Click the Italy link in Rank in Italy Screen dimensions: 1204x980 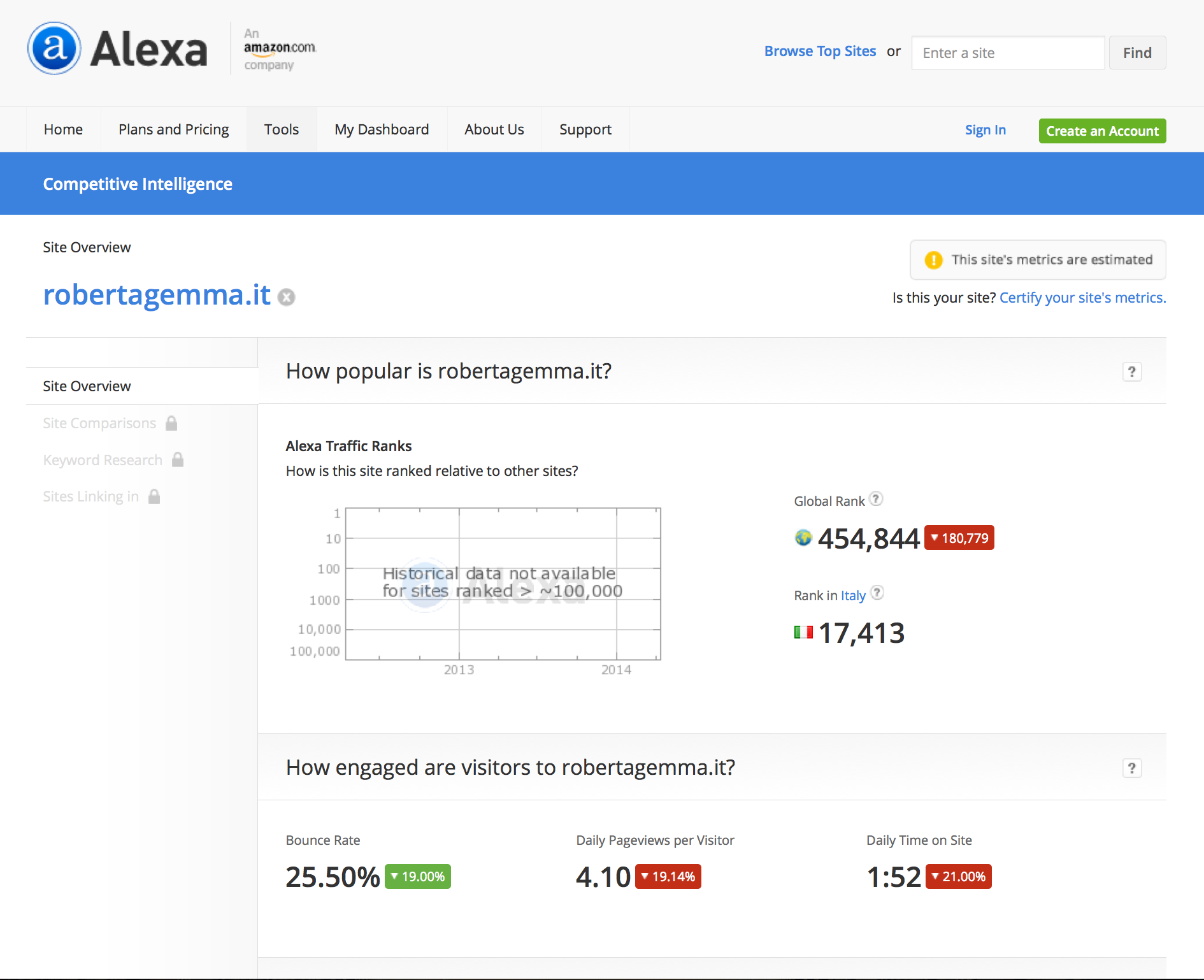coord(852,595)
